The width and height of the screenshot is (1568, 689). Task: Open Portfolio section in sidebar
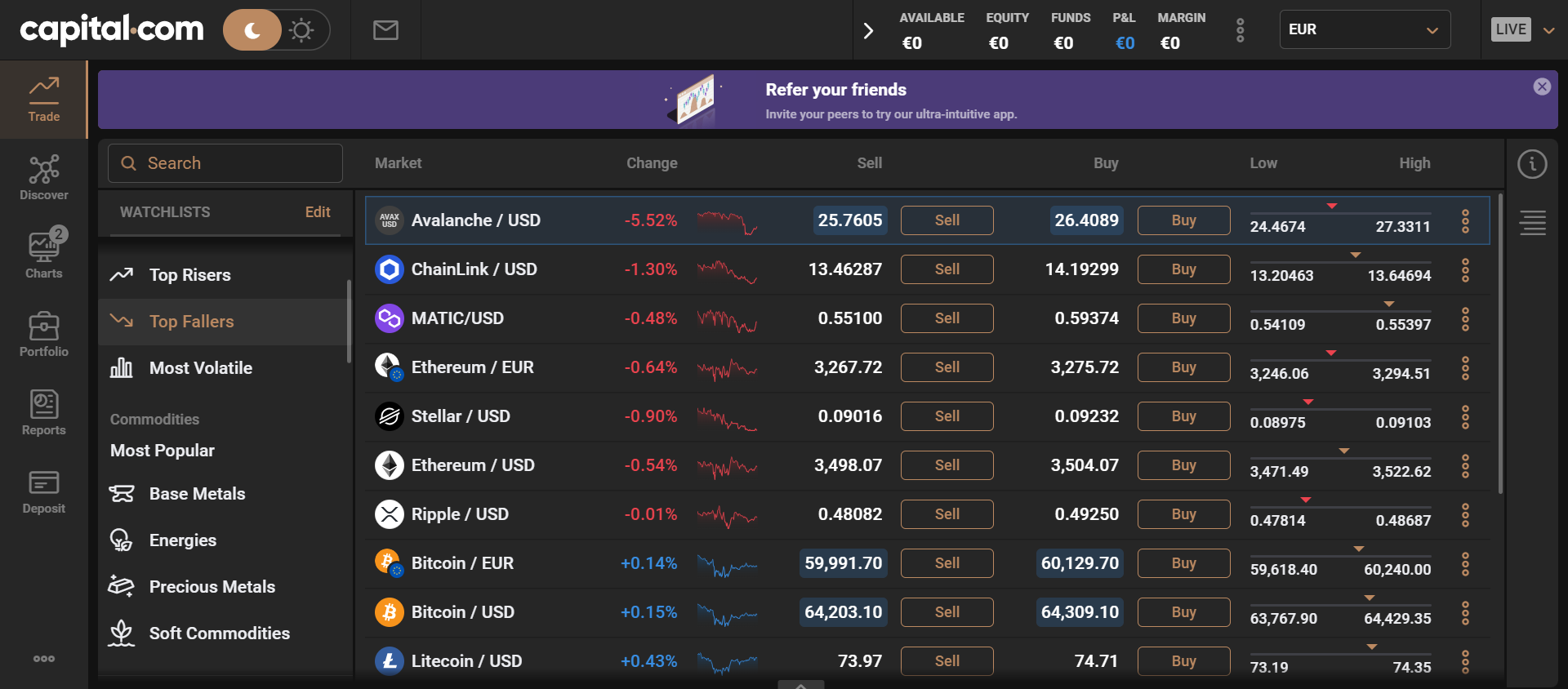44,335
